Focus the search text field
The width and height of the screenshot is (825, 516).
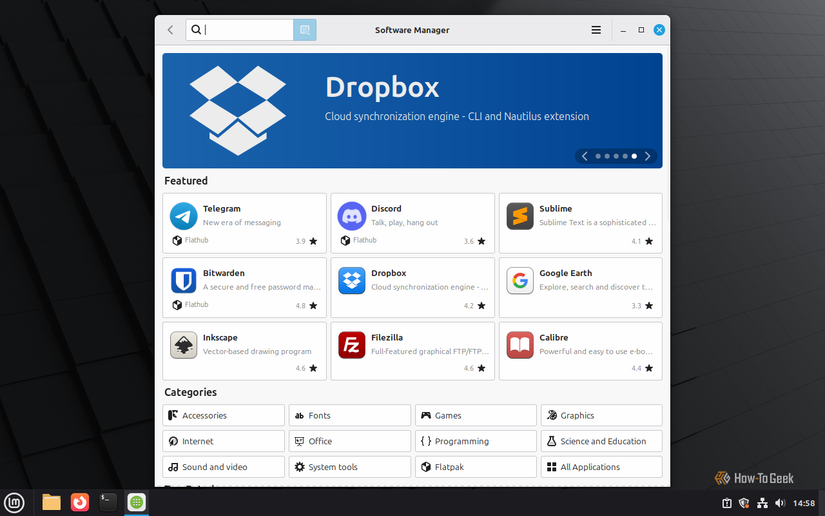point(240,30)
